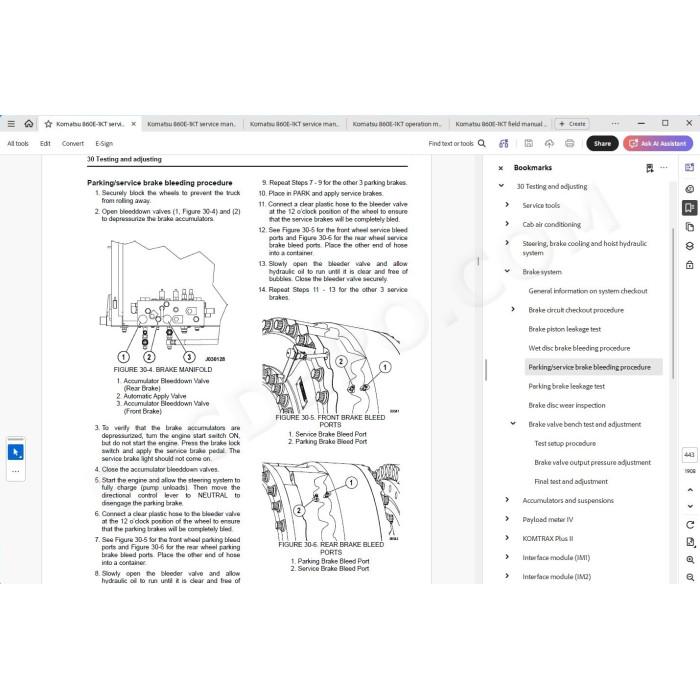Viewport: 700px width, 700px height.
Task: Select the arrow selection tool
Action: point(16,452)
